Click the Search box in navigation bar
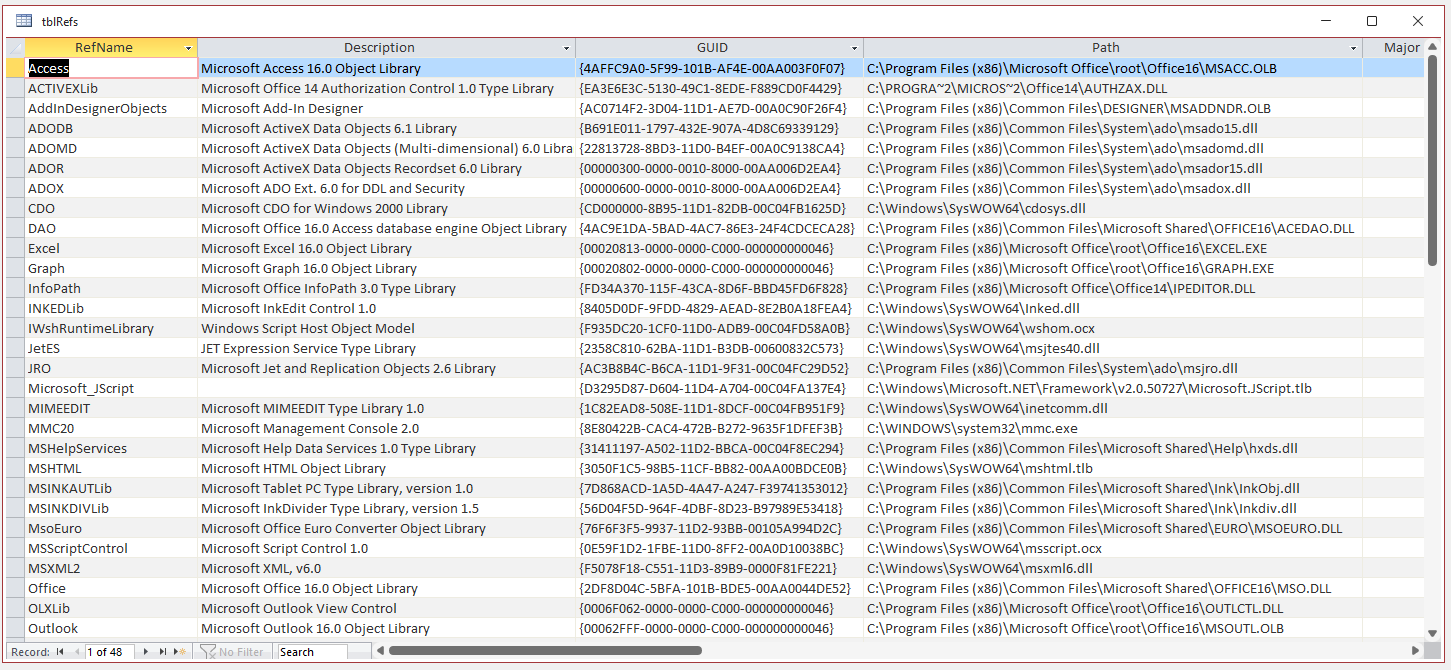1451x670 pixels. coord(313,652)
